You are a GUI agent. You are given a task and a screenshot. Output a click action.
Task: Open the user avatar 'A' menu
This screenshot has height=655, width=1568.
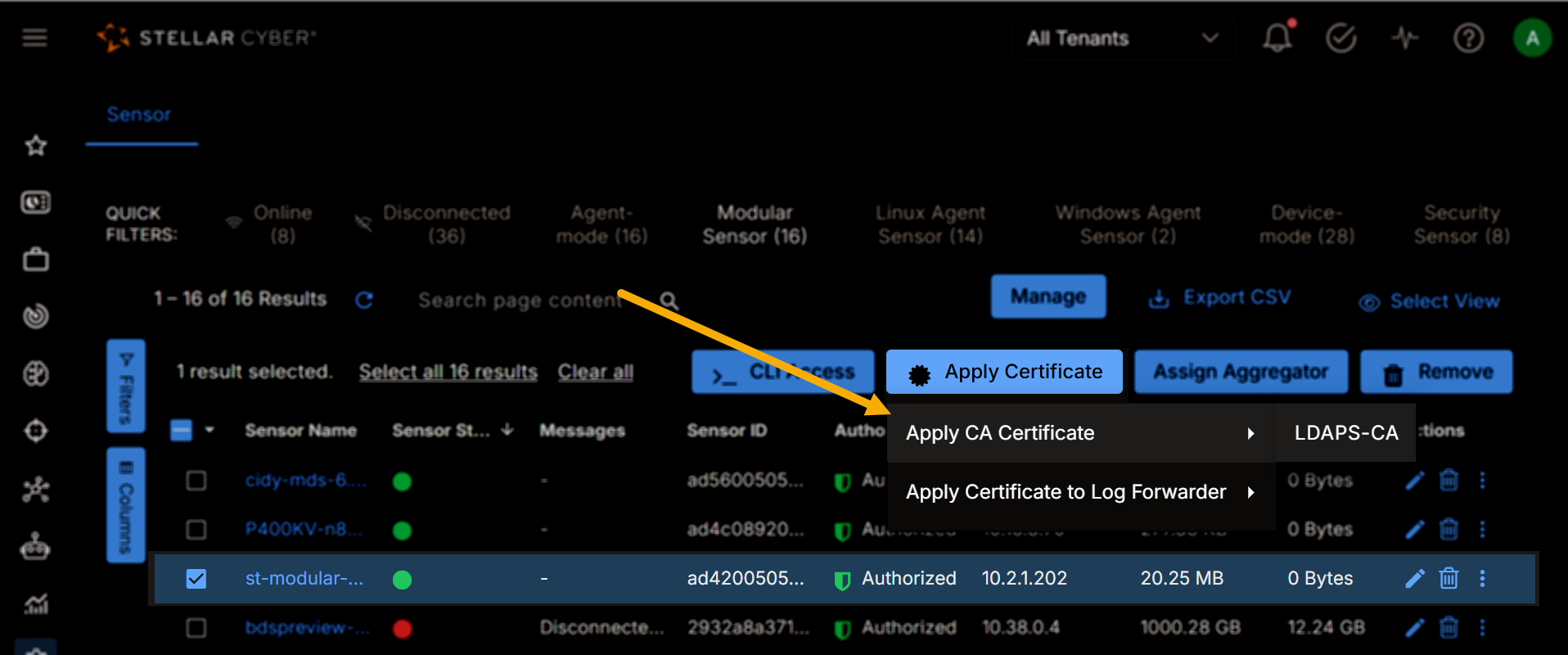[x=1532, y=38]
